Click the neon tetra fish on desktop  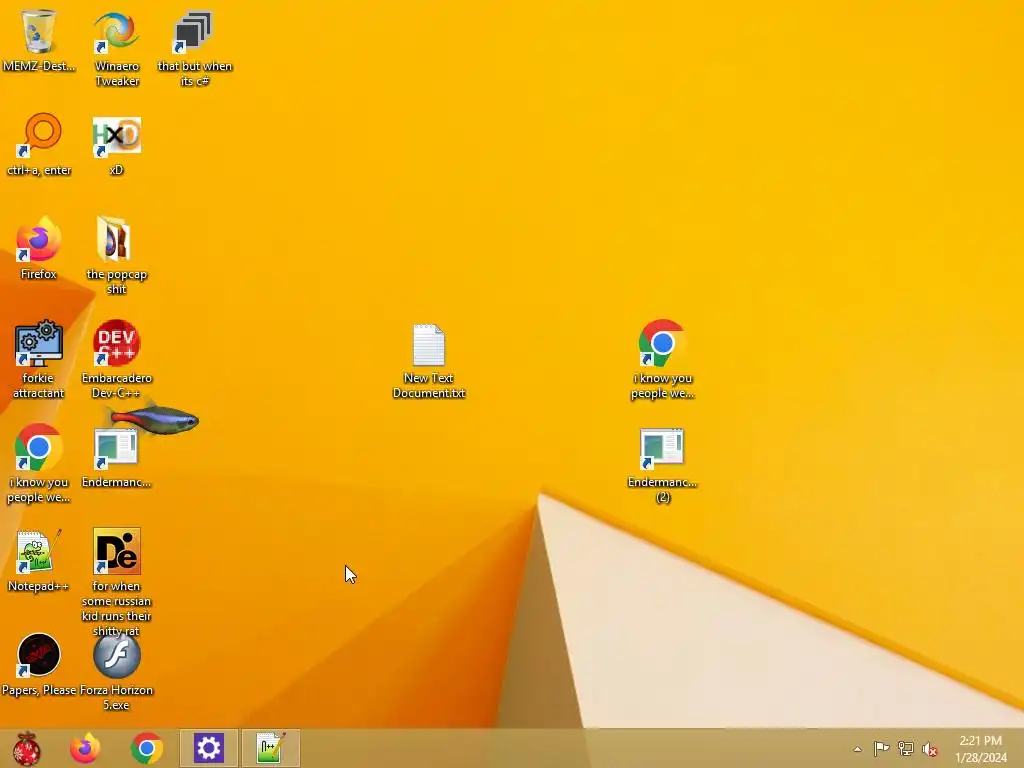click(x=152, y=419)
